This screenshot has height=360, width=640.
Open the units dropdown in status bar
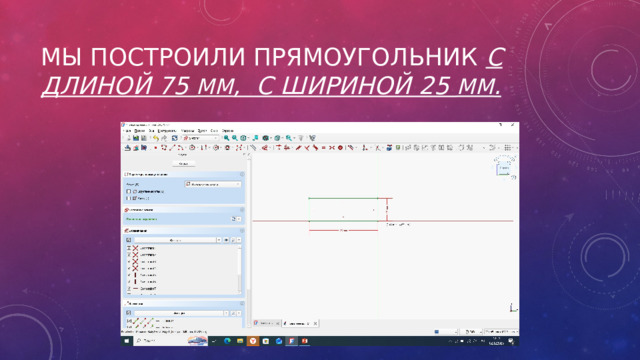coord(501,332)
